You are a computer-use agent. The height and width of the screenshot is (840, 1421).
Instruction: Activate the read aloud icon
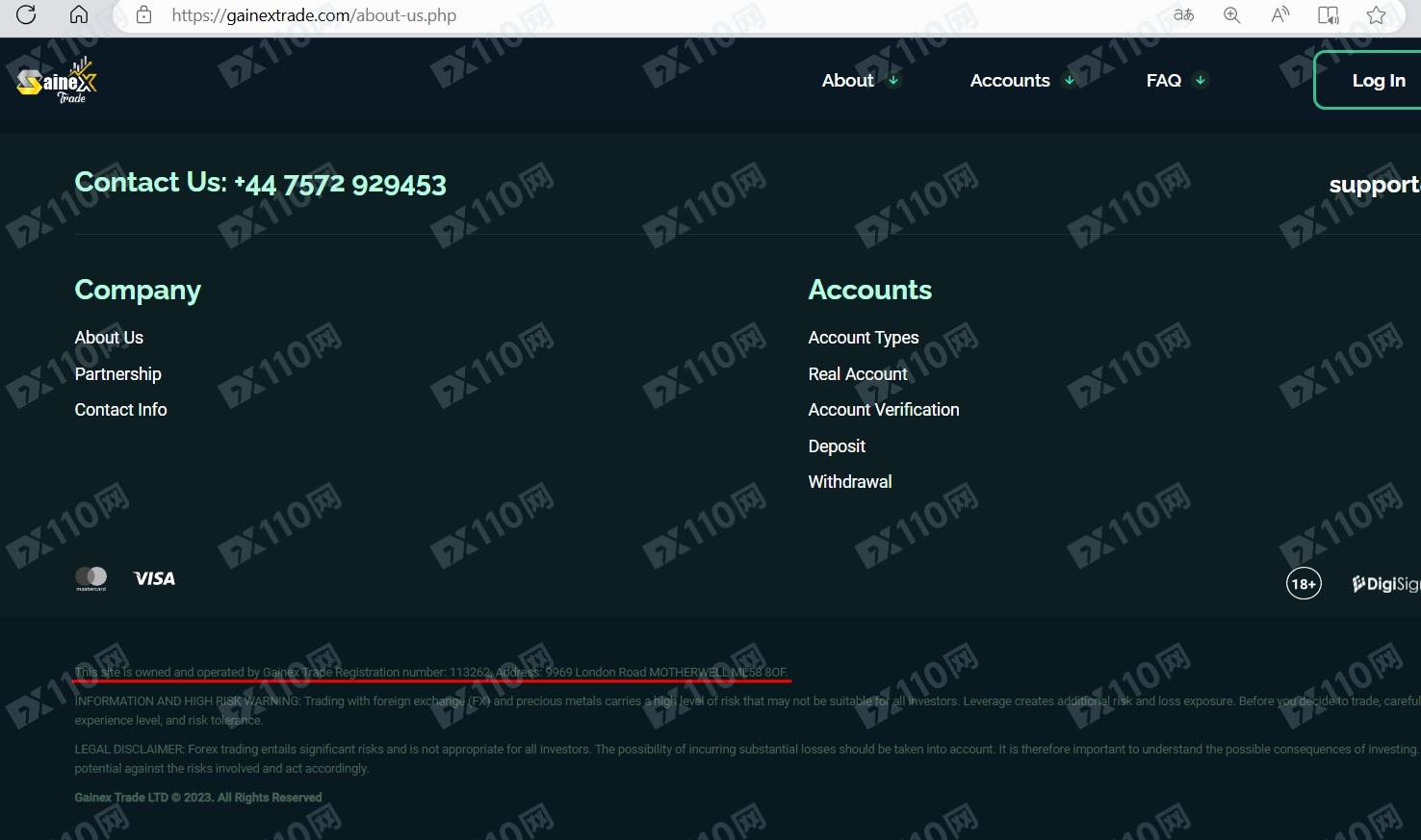pyautogui.click(x=1280, y=15)
